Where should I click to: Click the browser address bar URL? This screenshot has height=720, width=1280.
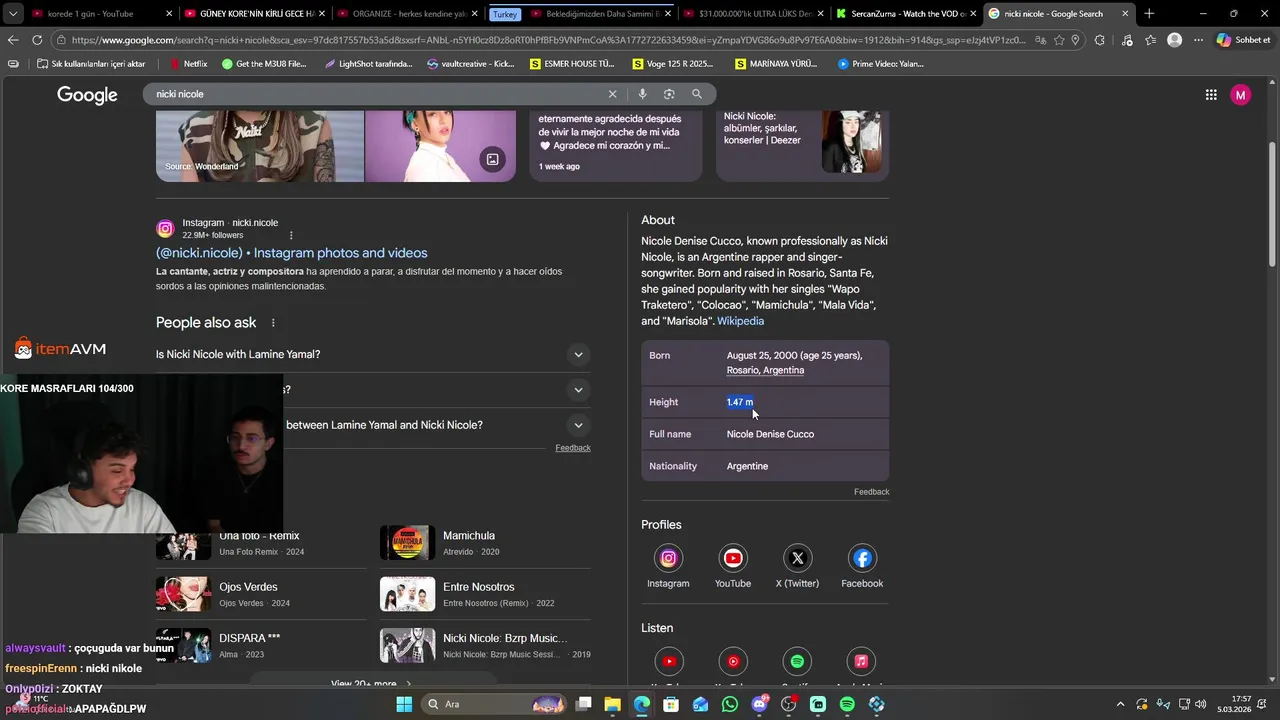[x=548, y=40]
